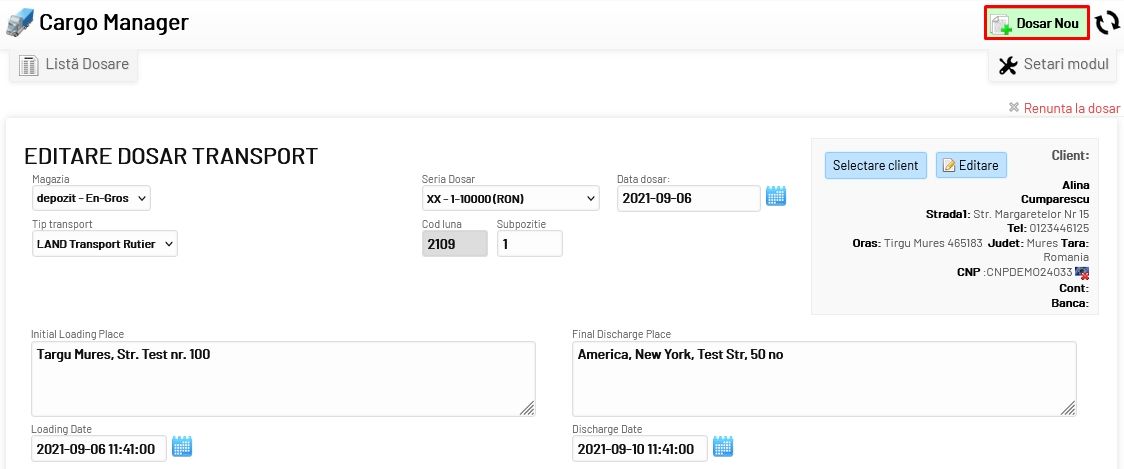The image size is (1124, 469).
Task: Click the Final Discharge Place text area
Action: click(x=824, y=379)
